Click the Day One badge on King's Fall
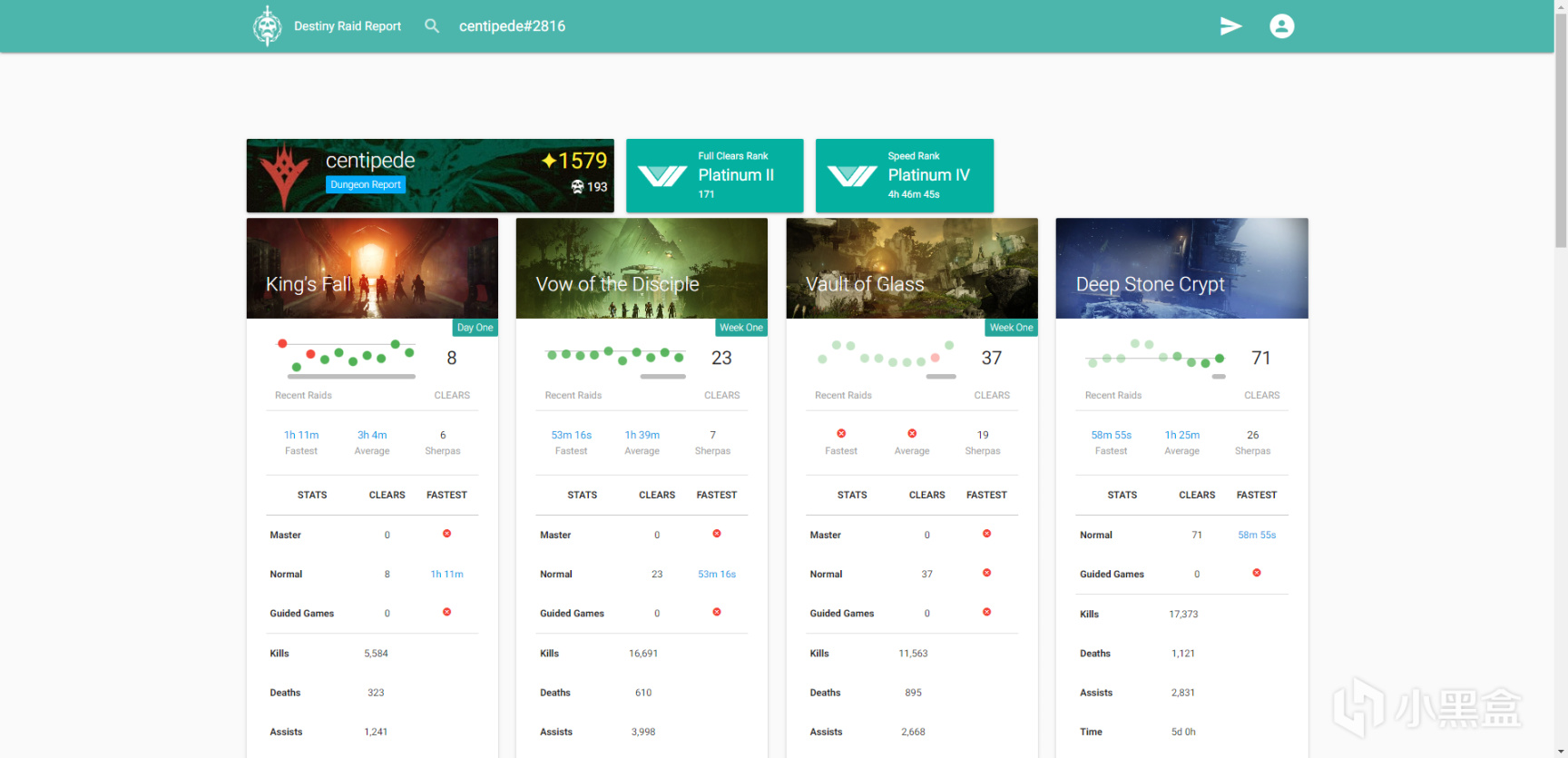Screen dimensions: 1568x758 pos(475,328)
